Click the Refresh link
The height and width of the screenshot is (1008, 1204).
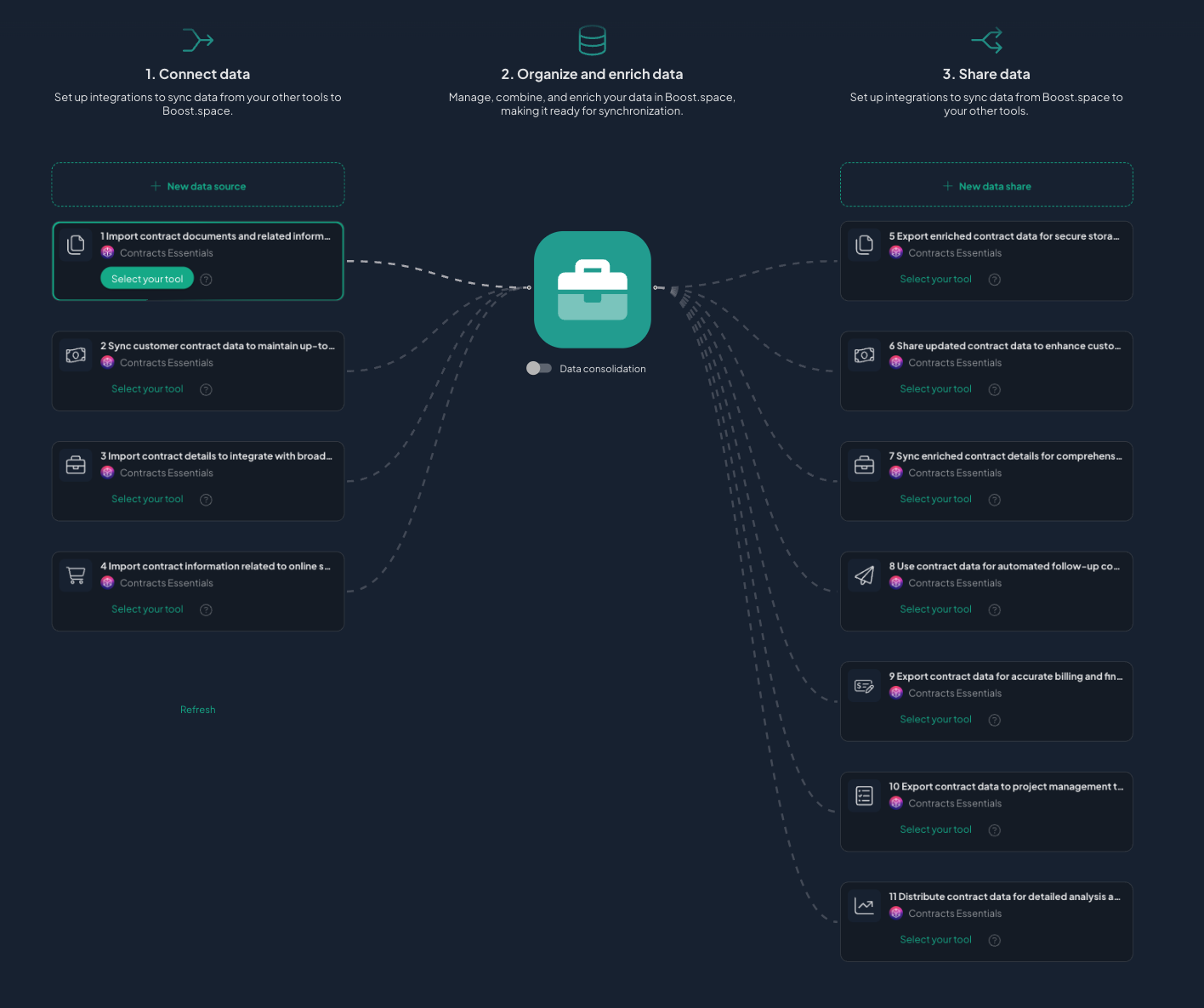198,710
